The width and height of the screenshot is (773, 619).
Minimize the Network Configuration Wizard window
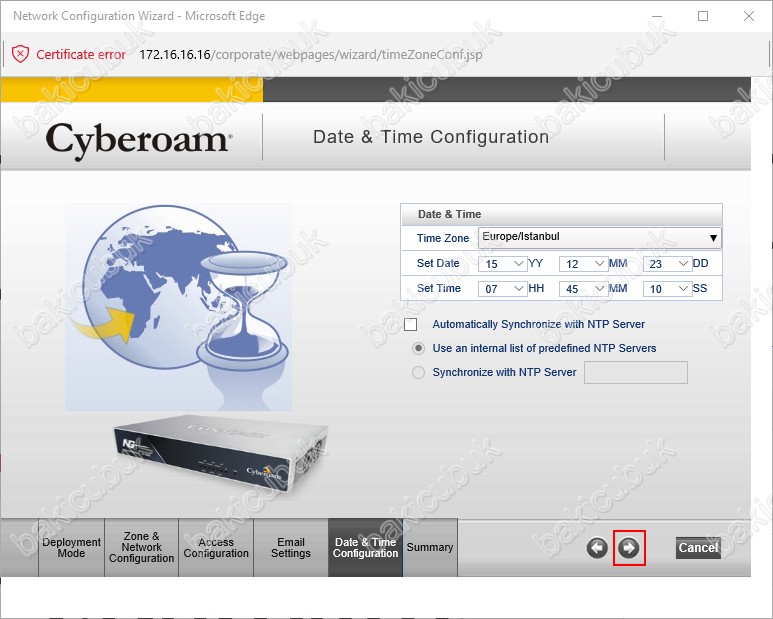657,16
